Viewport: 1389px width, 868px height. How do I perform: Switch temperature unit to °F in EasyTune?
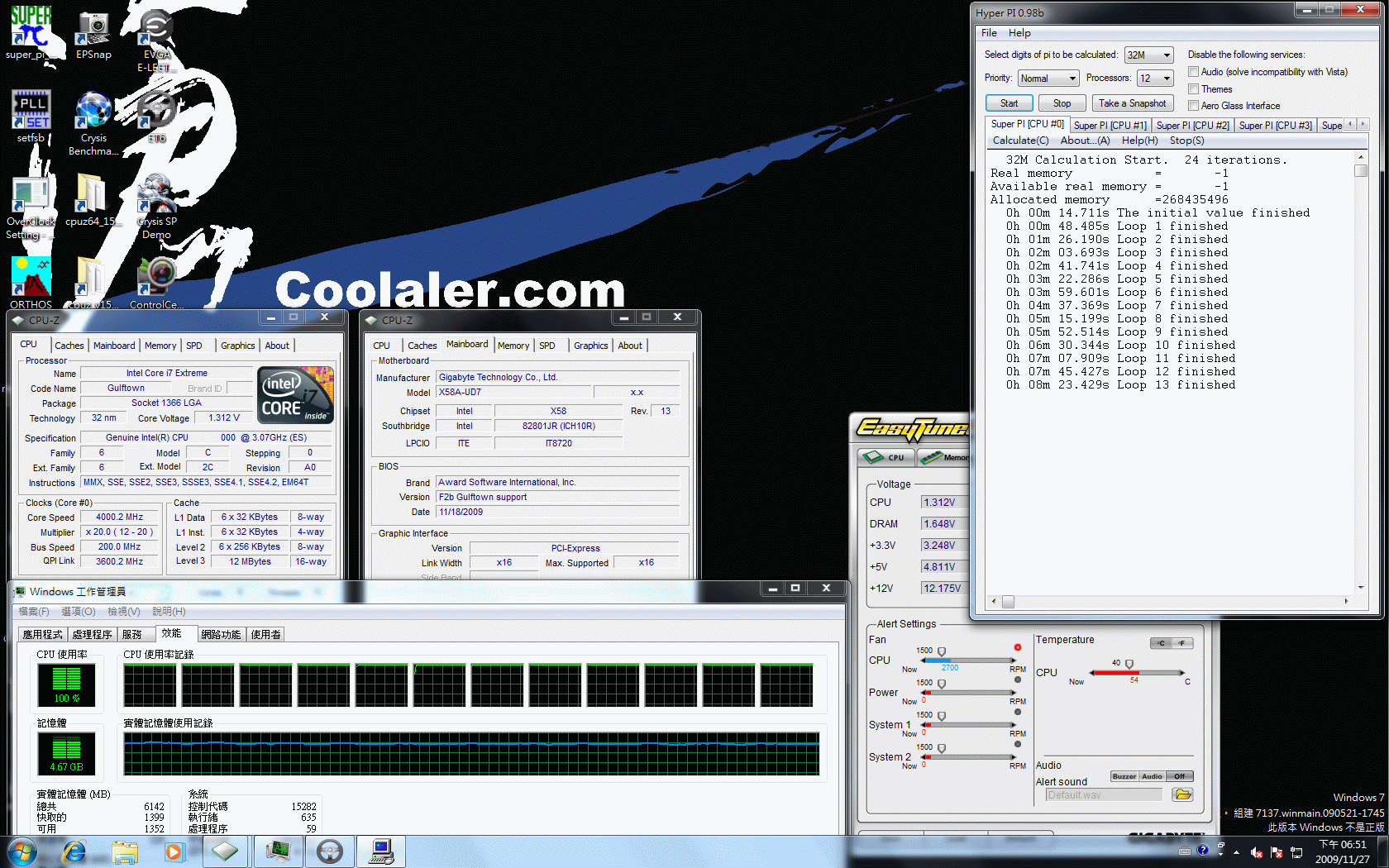1182,643
